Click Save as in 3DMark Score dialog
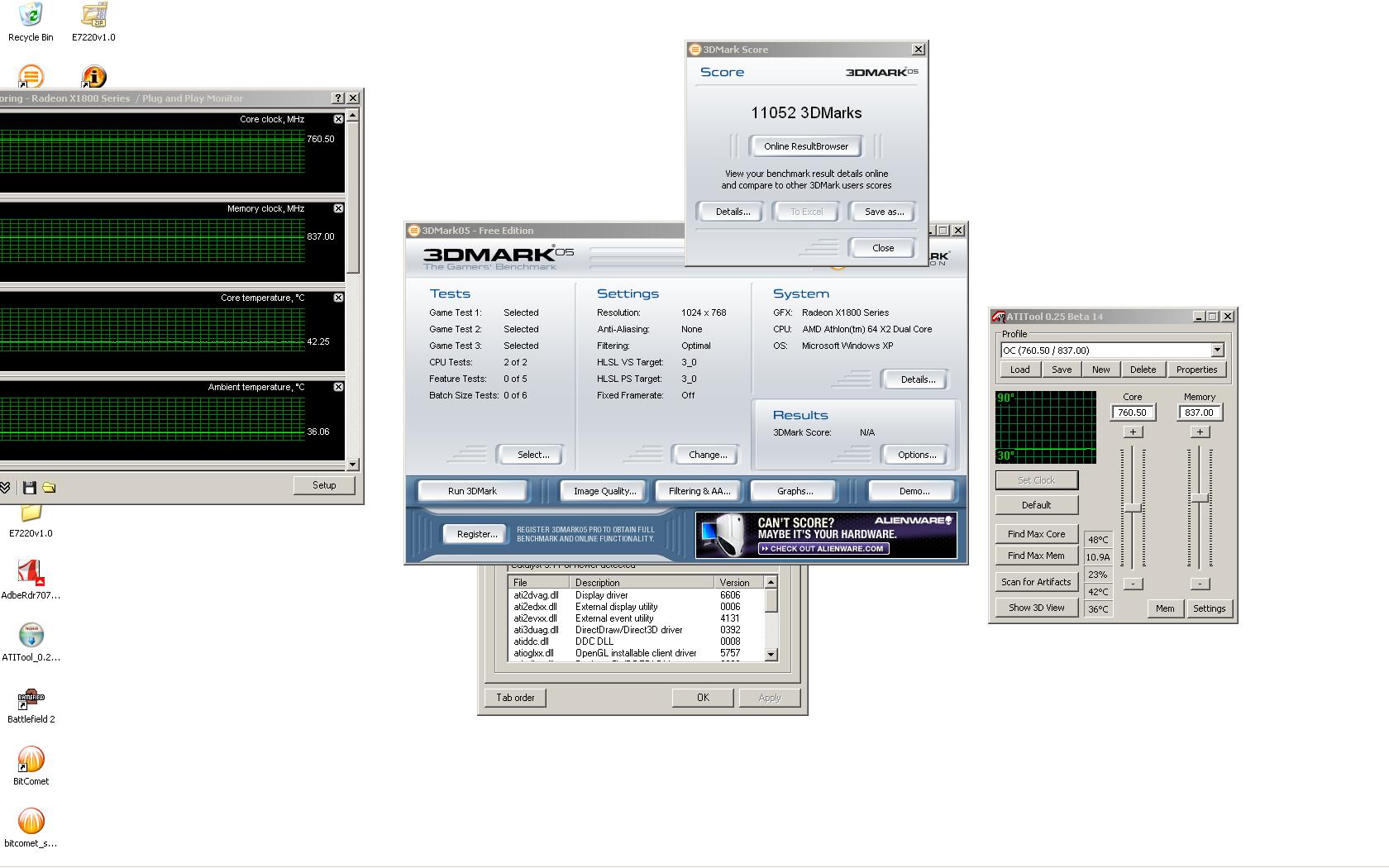The image size is (1389, 868). 884,212
